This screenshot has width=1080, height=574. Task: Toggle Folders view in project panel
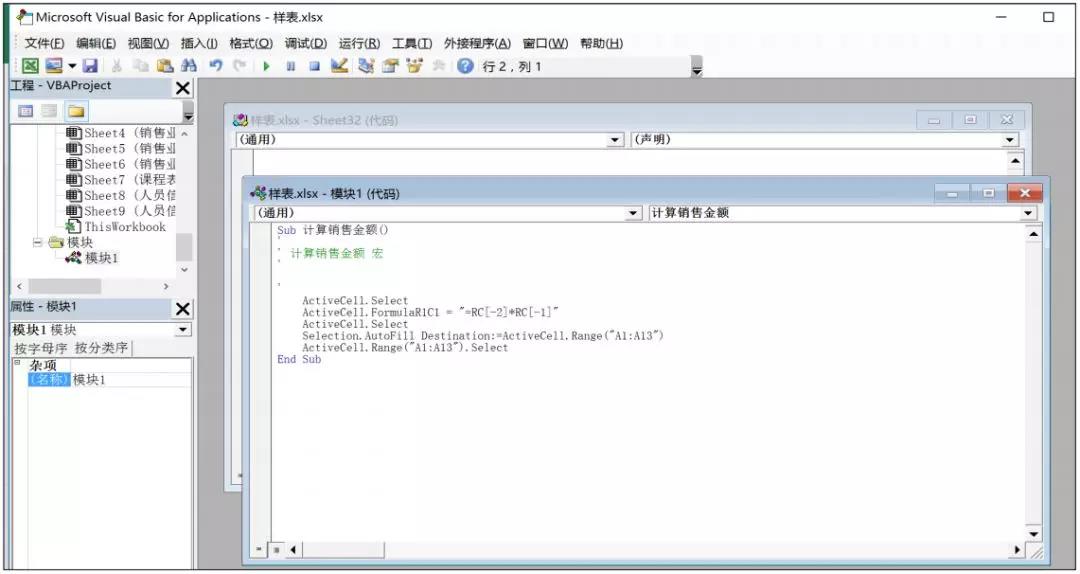click(x=76, y=111)
